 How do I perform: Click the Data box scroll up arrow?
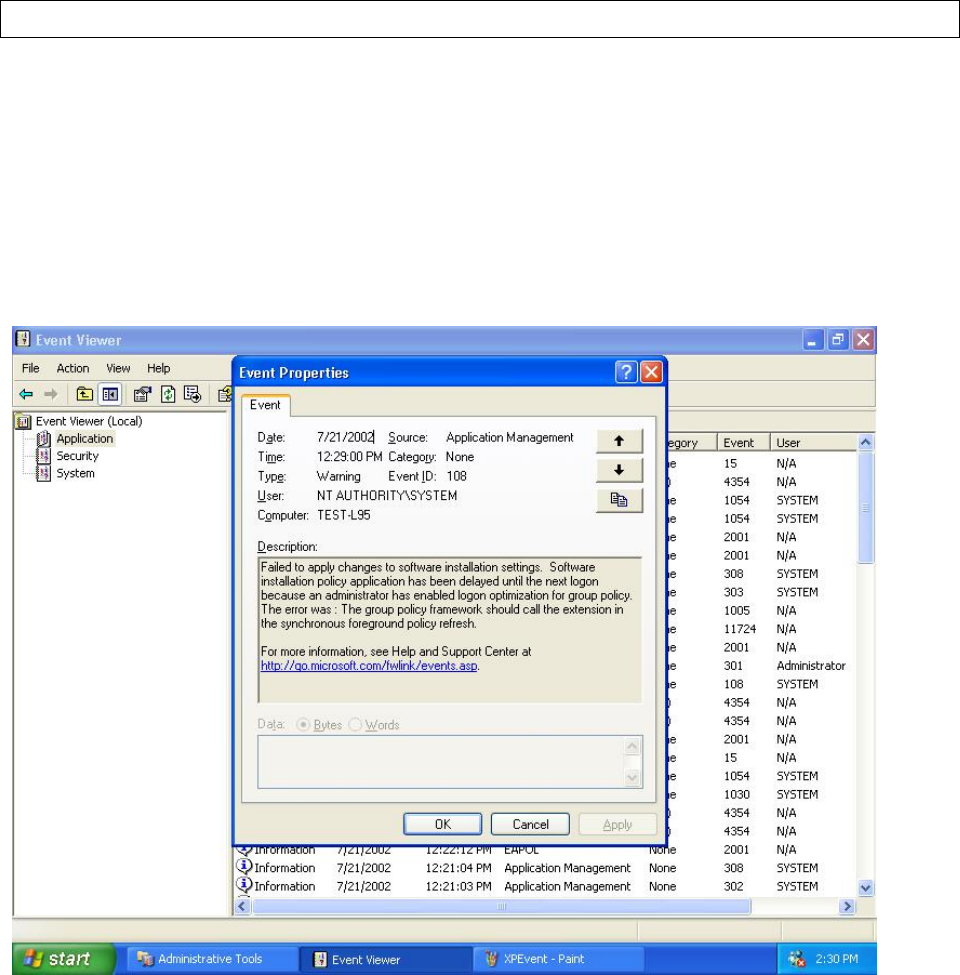[632, 746]
